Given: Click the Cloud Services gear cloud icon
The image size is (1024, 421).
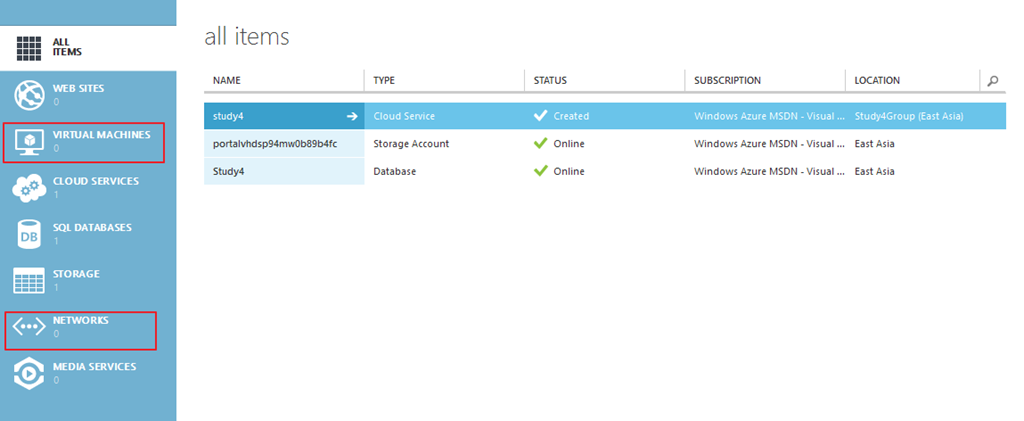Looking at the screenshot, I should click(29, 188).
